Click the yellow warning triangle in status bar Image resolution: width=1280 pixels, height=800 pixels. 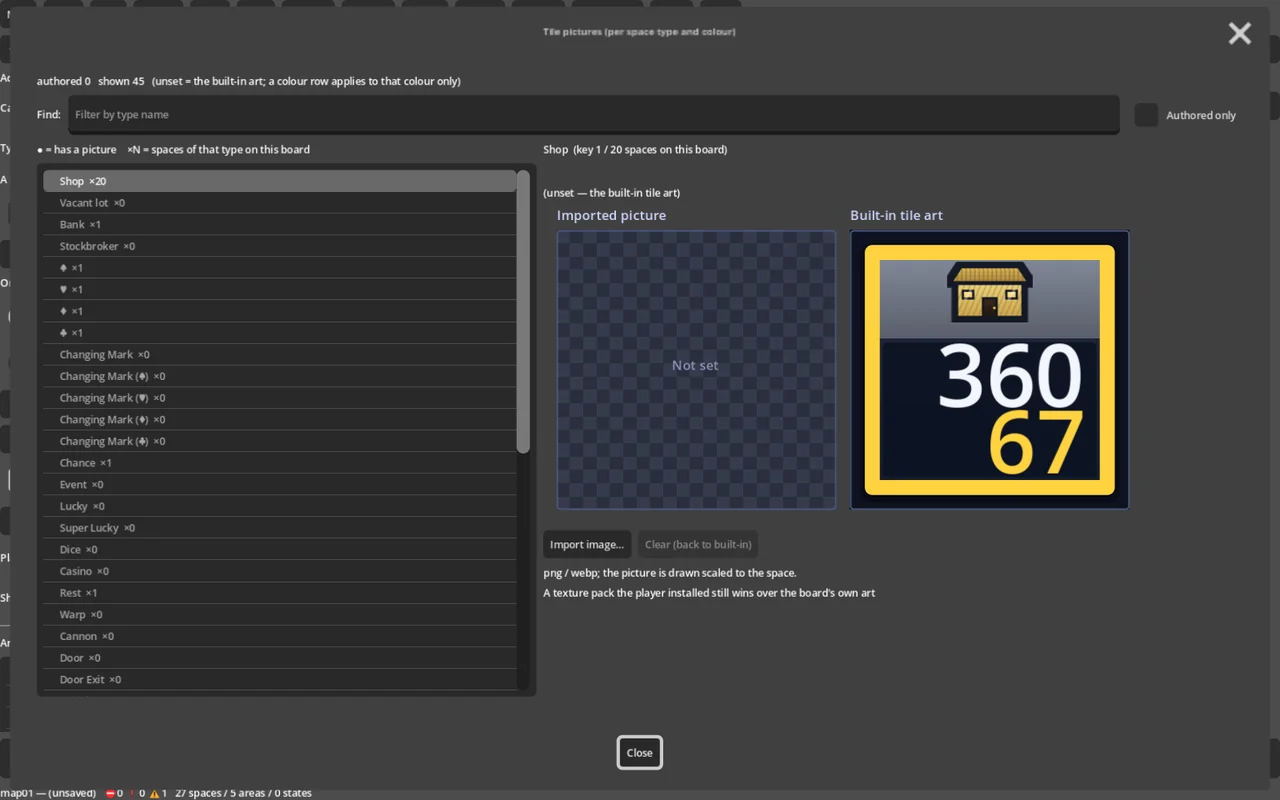coord(155,793)
